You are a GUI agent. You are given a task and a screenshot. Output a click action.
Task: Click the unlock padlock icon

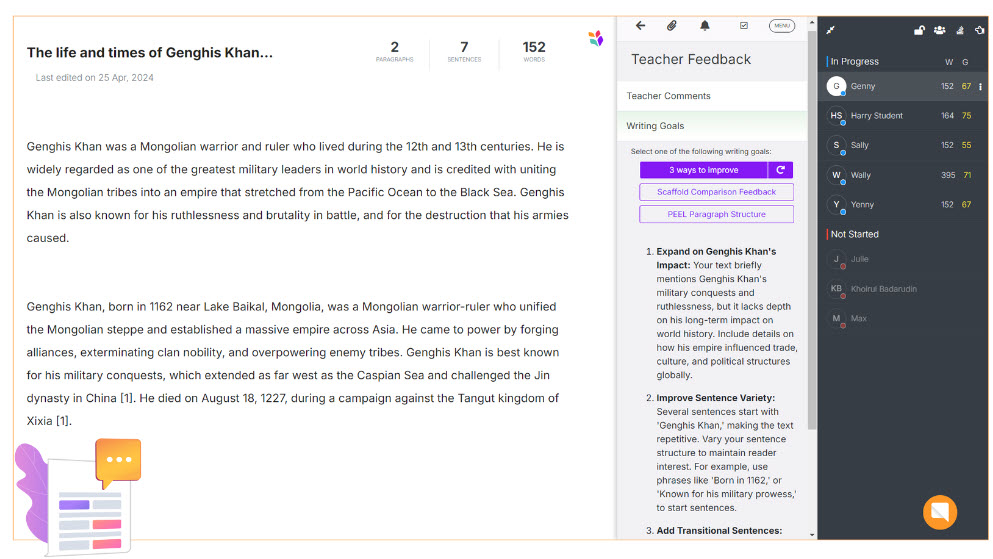click(919, 30)
